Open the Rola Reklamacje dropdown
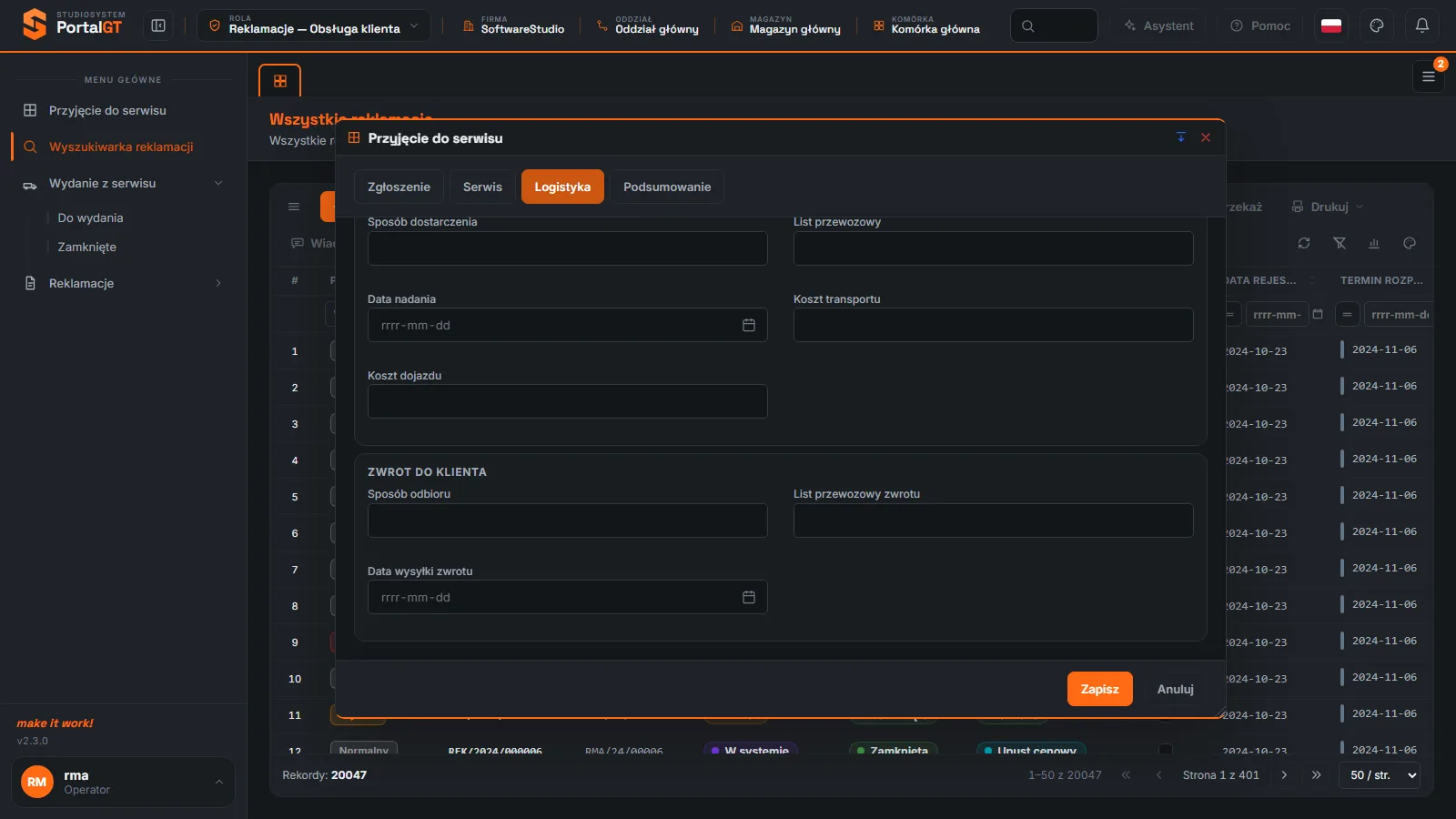 [314, 25]
